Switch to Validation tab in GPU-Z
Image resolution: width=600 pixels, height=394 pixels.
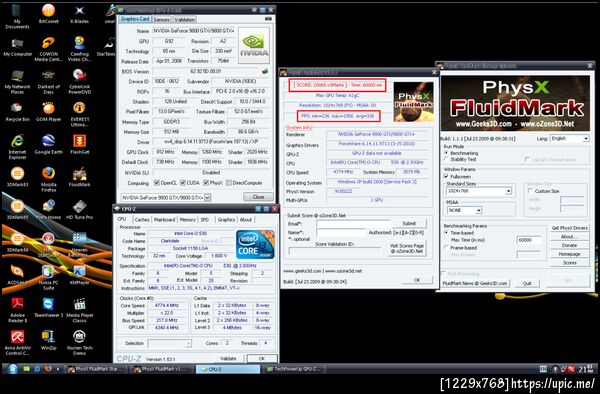(184, 20)
